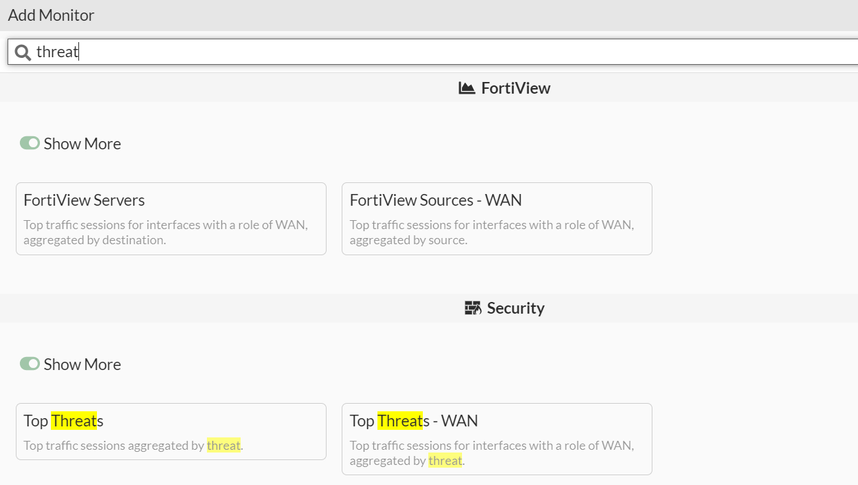
Task: Click the Security firewall icon
Action: 473,308
